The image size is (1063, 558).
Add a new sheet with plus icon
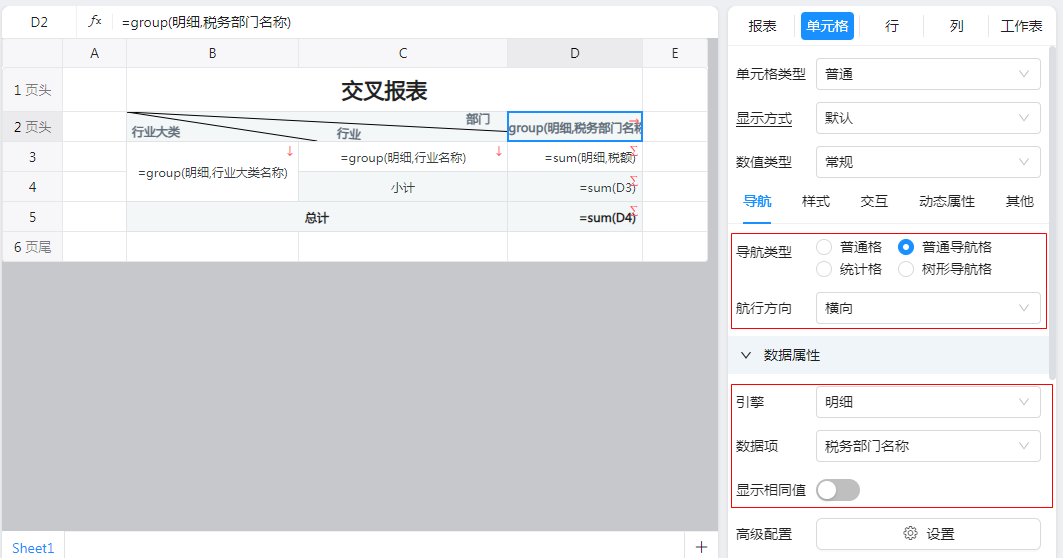[x=701, y=547]
